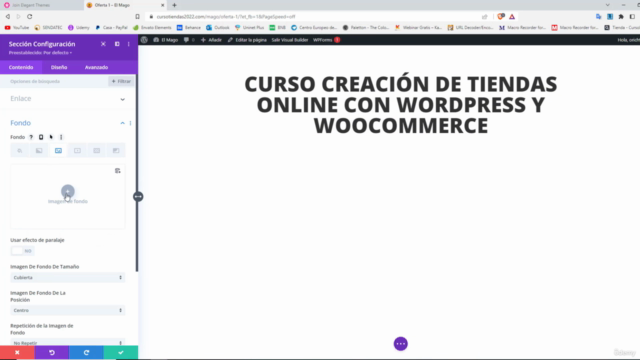Save changes with green check button
The height and width of the screenshot is (360, 640).
(x=121, y=353)
